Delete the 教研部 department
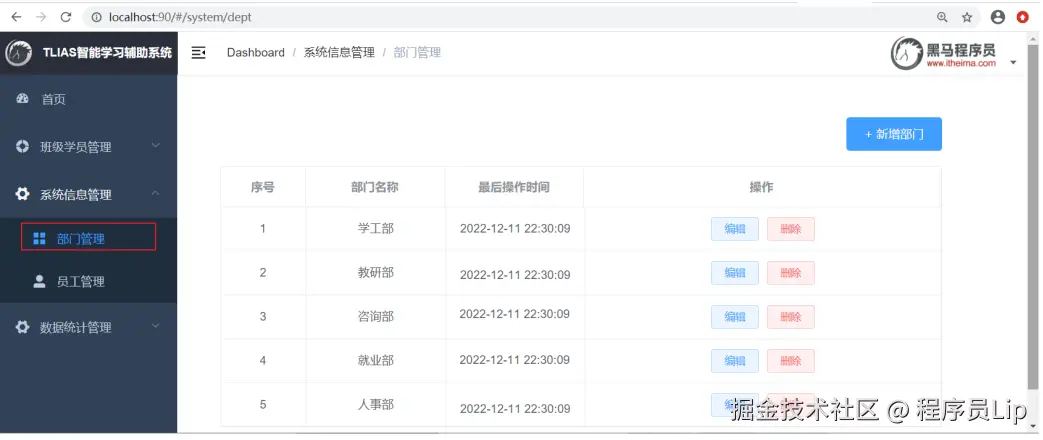The height and width of the screenshot is (440, 1043). pos(790,273)
